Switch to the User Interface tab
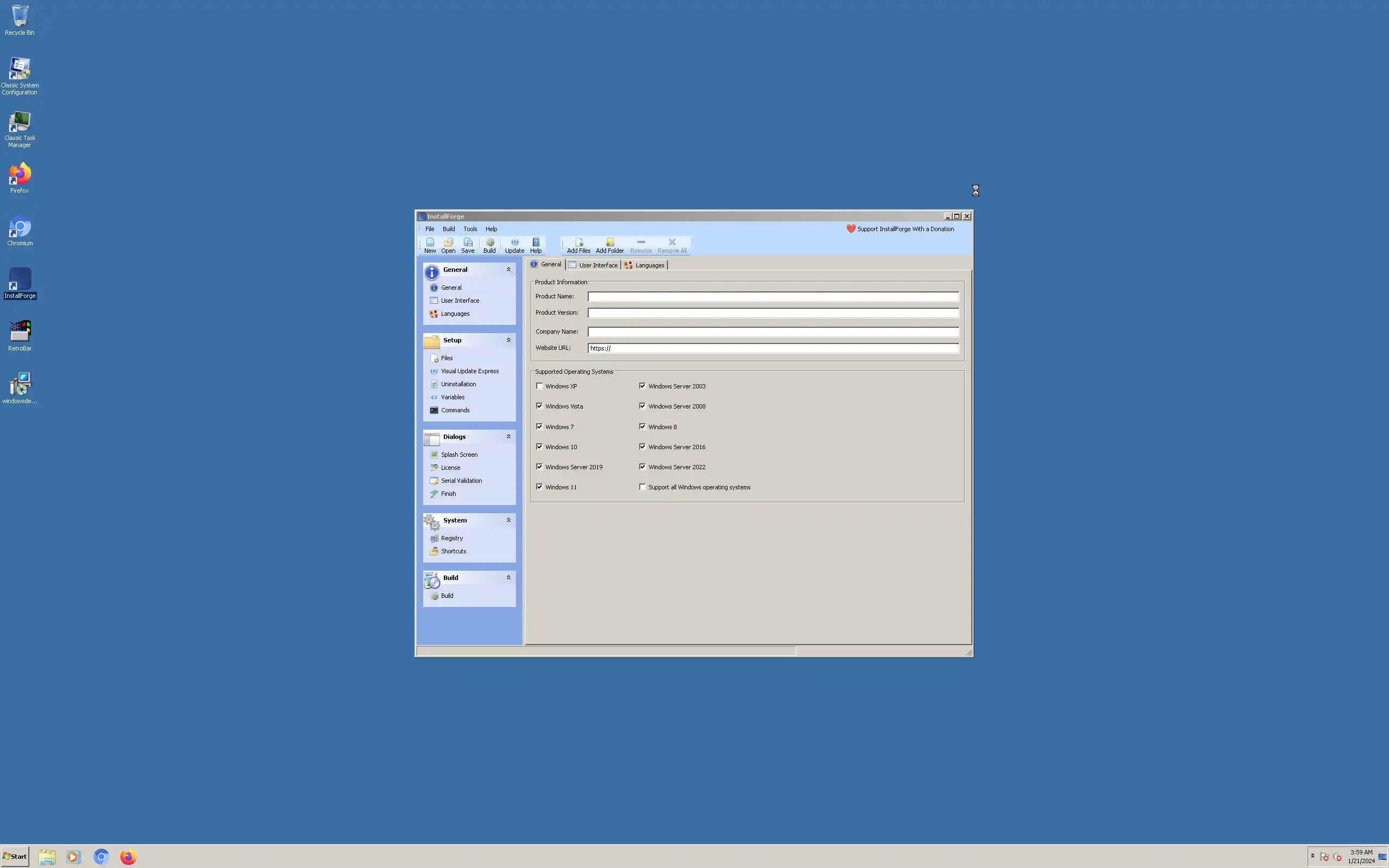This screenshot has height=868, width=1389. tap(594, 265)
